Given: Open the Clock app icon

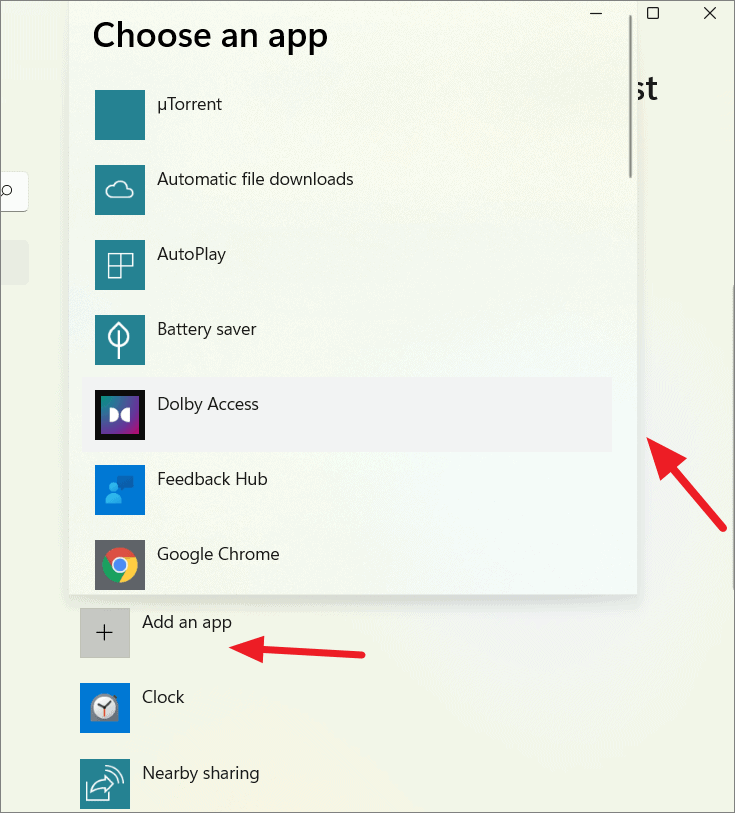Looking at the screenshot, I should (105, 708).
